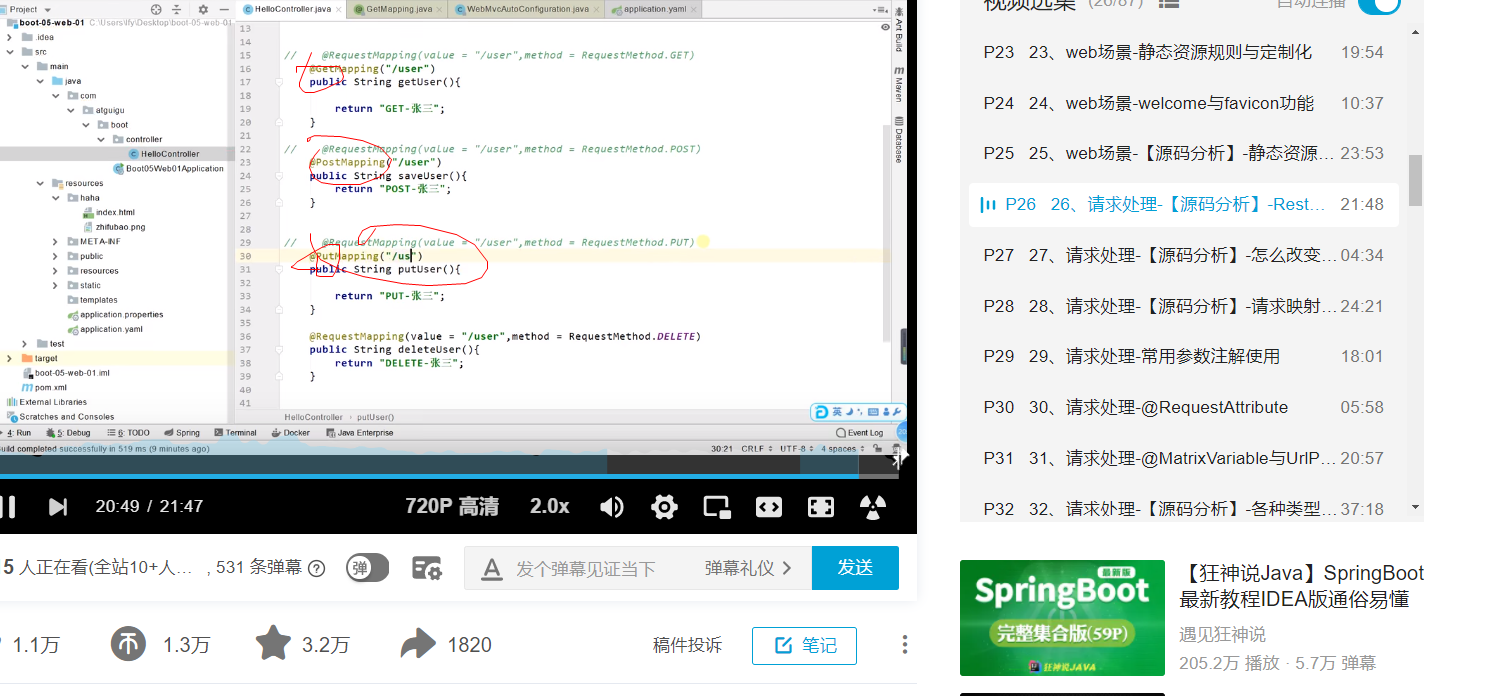Viewport: 1496px width, 696px height.
Task: Expand the static folder node
Action: coord(56,285)
